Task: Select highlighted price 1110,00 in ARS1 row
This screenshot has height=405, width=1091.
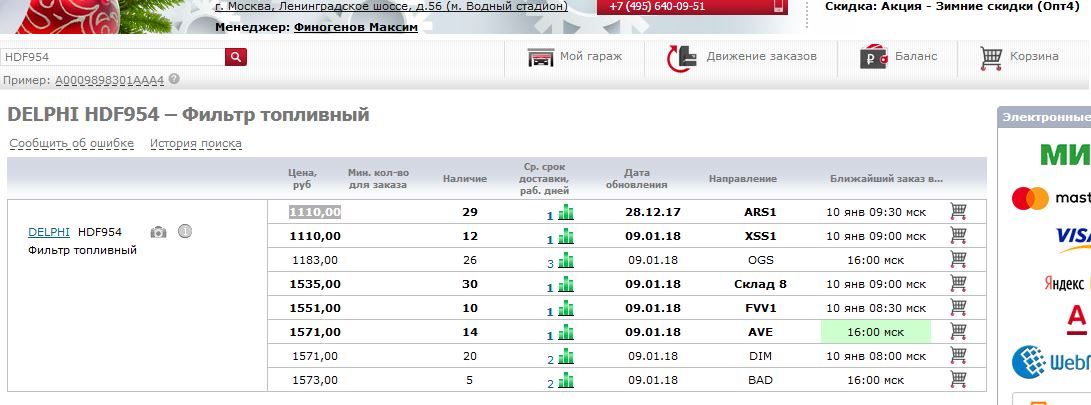Action: point(314,212)
